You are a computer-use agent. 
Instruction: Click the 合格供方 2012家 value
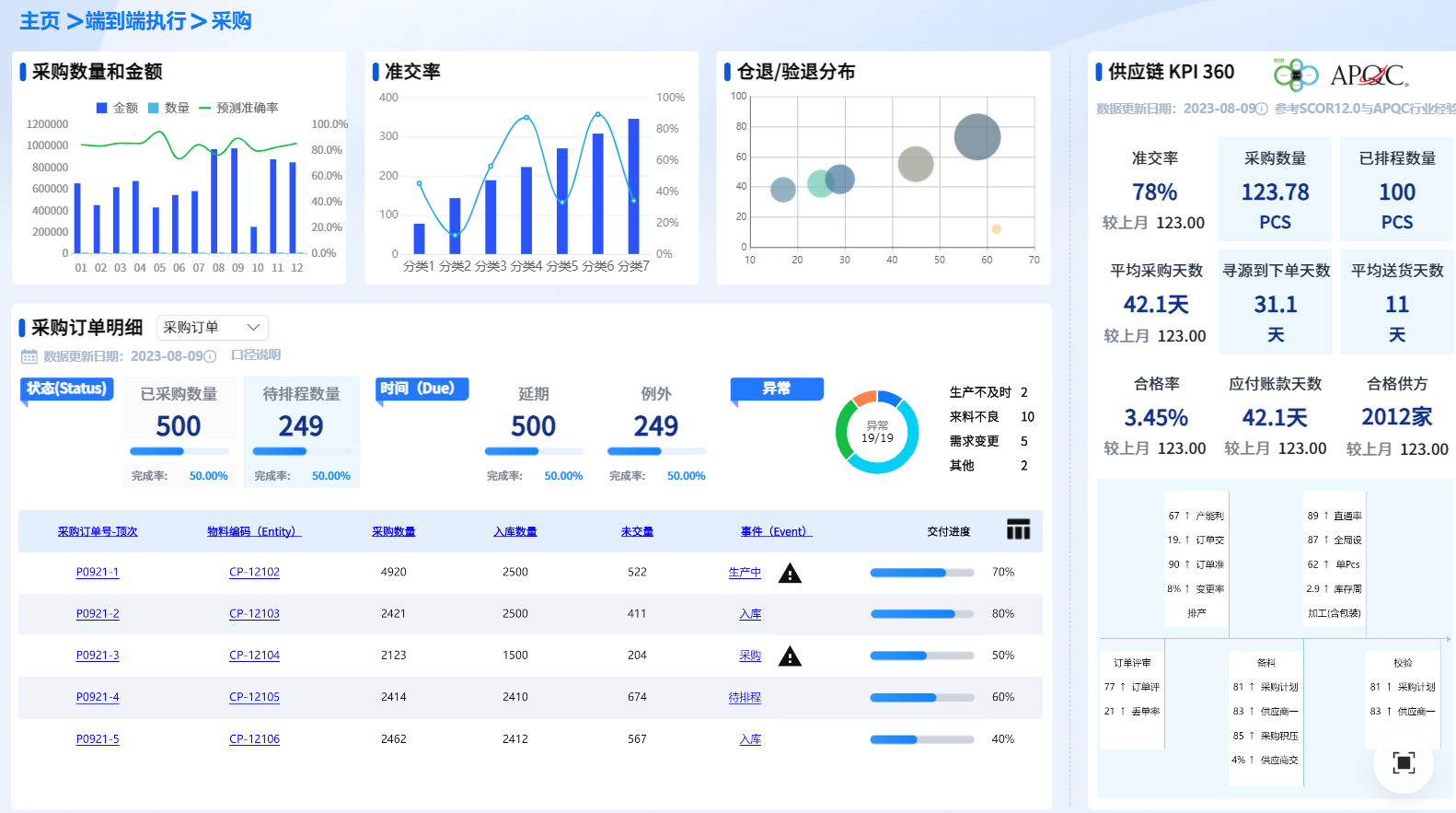click(1397, 417)
